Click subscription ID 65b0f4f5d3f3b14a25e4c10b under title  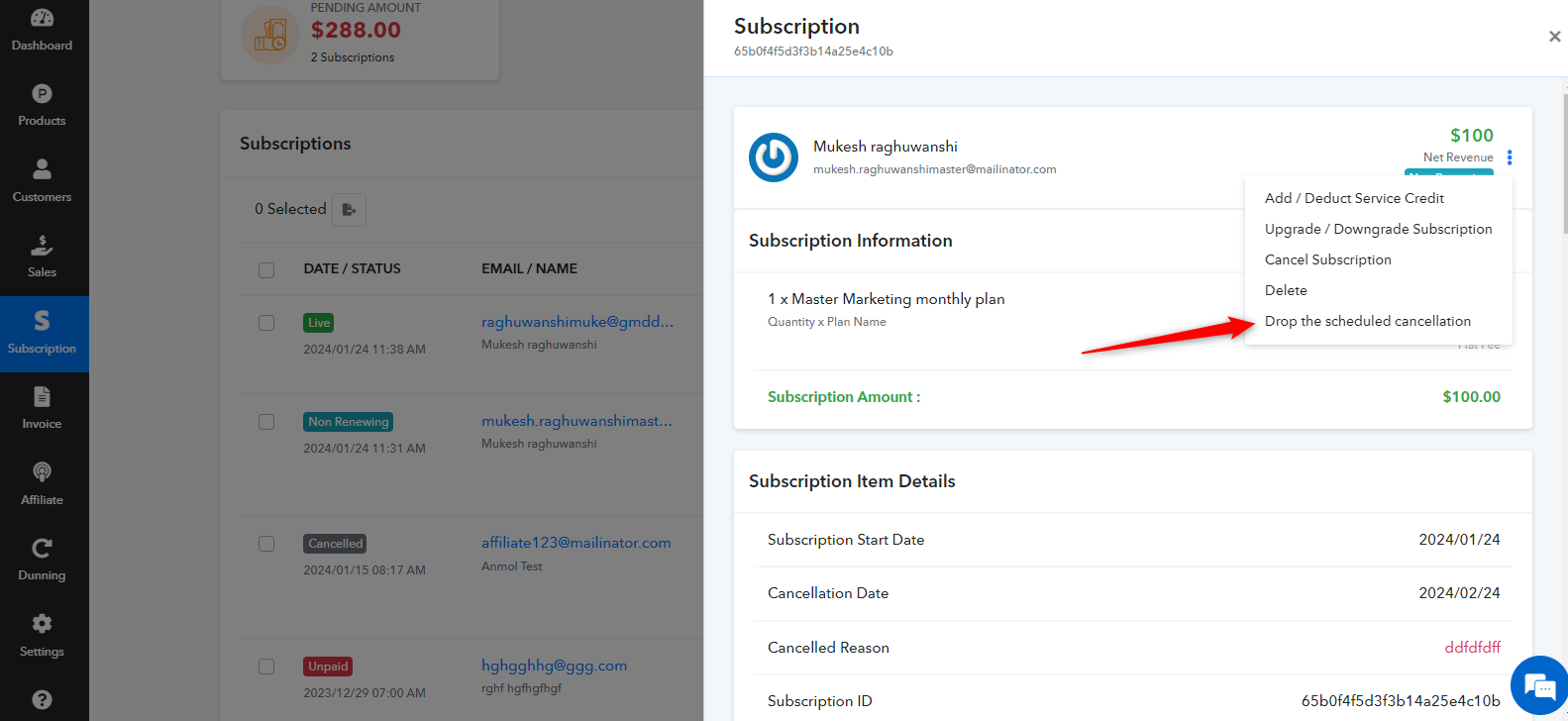[813, 51]
